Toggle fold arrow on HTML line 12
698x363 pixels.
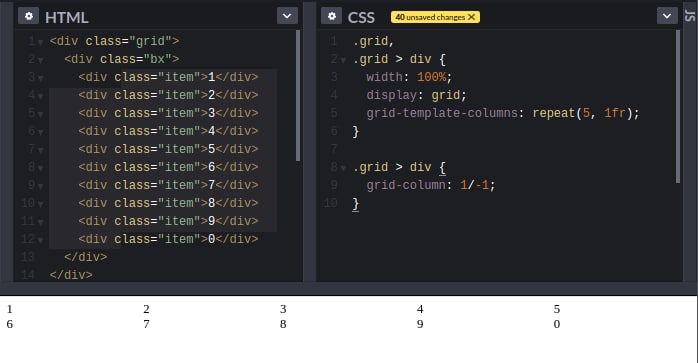(x=41, y=240)
